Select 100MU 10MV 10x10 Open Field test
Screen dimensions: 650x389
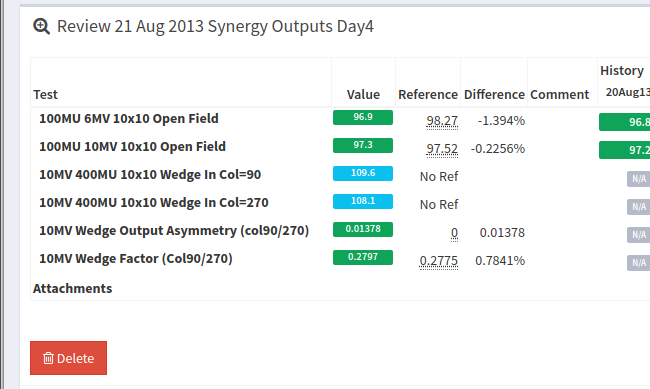pyautogui.click(x=132, y=147)
